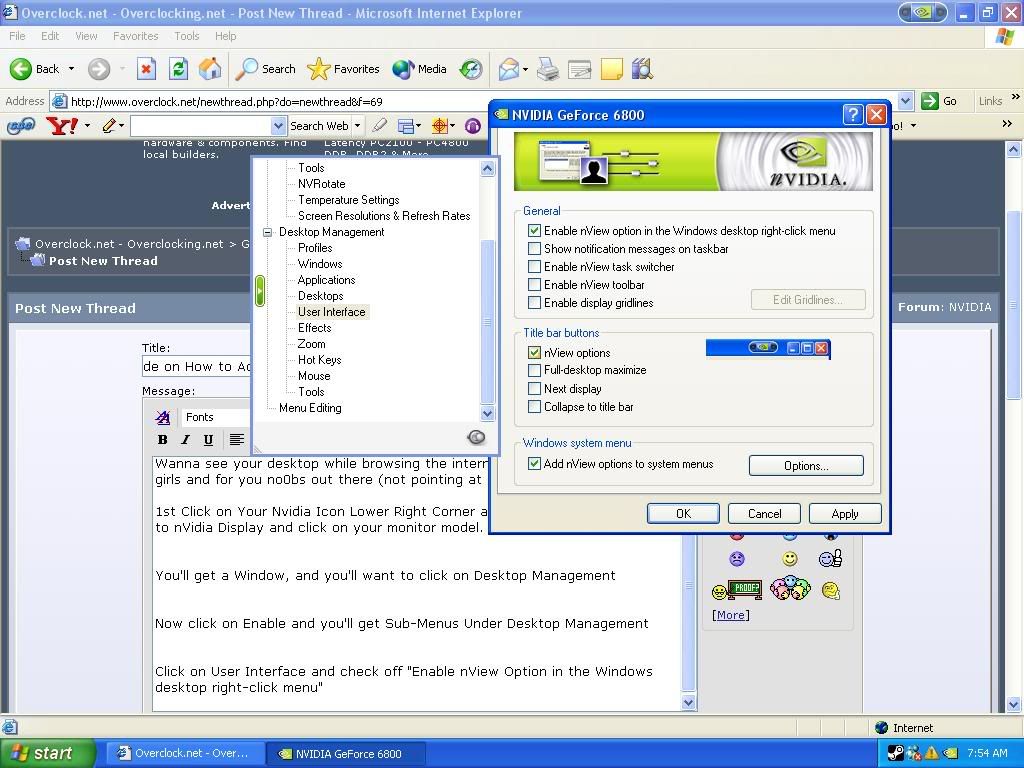Insert the yellow smiling face smiley
The height and width of the screenshot is (768, 1024).
[790, 558]
